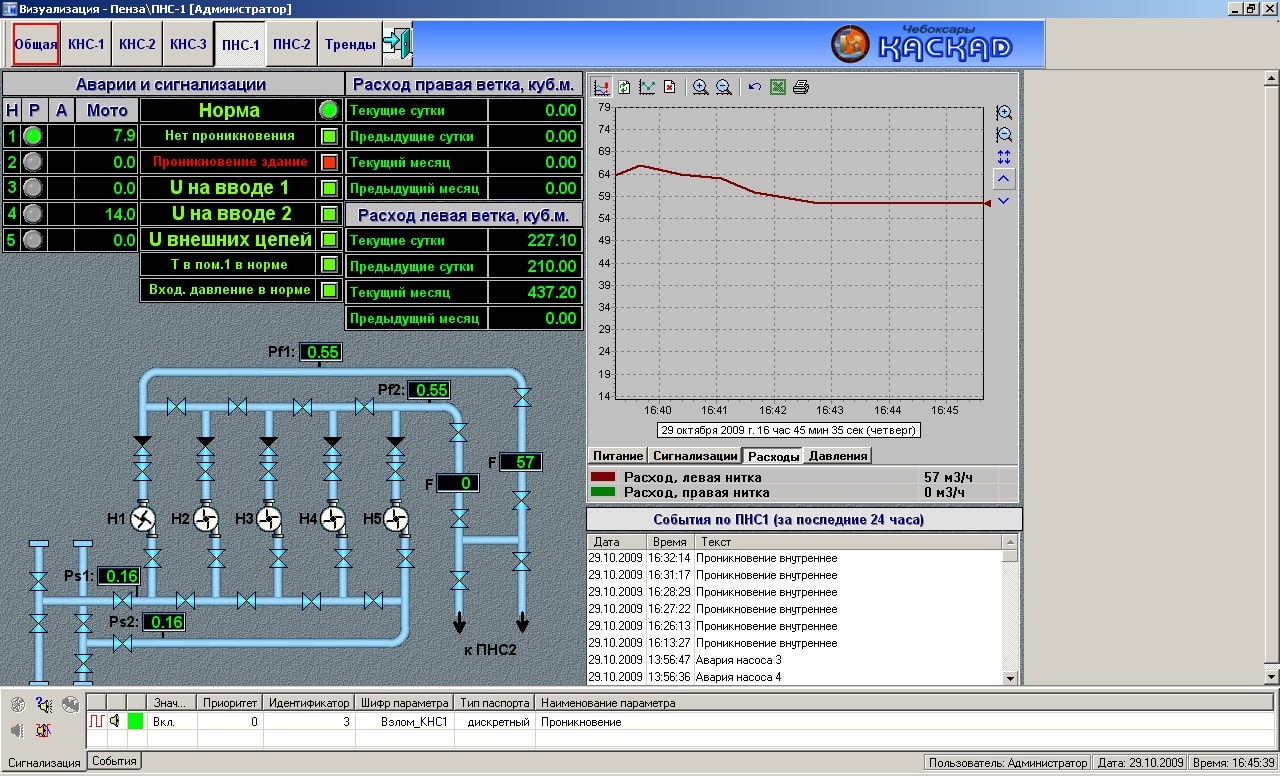Viewport: 1280px width, 776px height.
Task: Click the U на вводе 2 indicator
Action: [x=329, y=214]
